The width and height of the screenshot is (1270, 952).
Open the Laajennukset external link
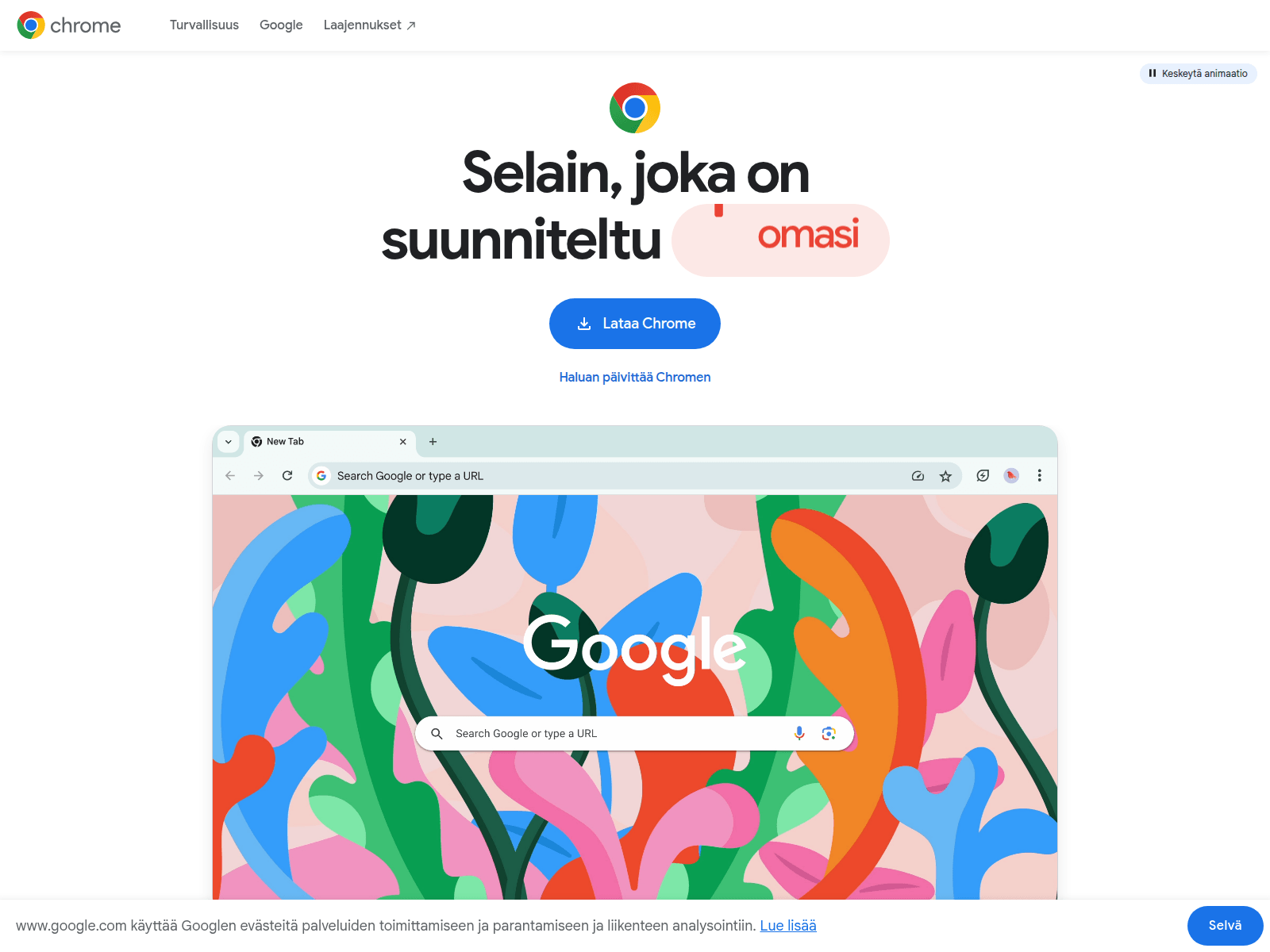point(370,25)
